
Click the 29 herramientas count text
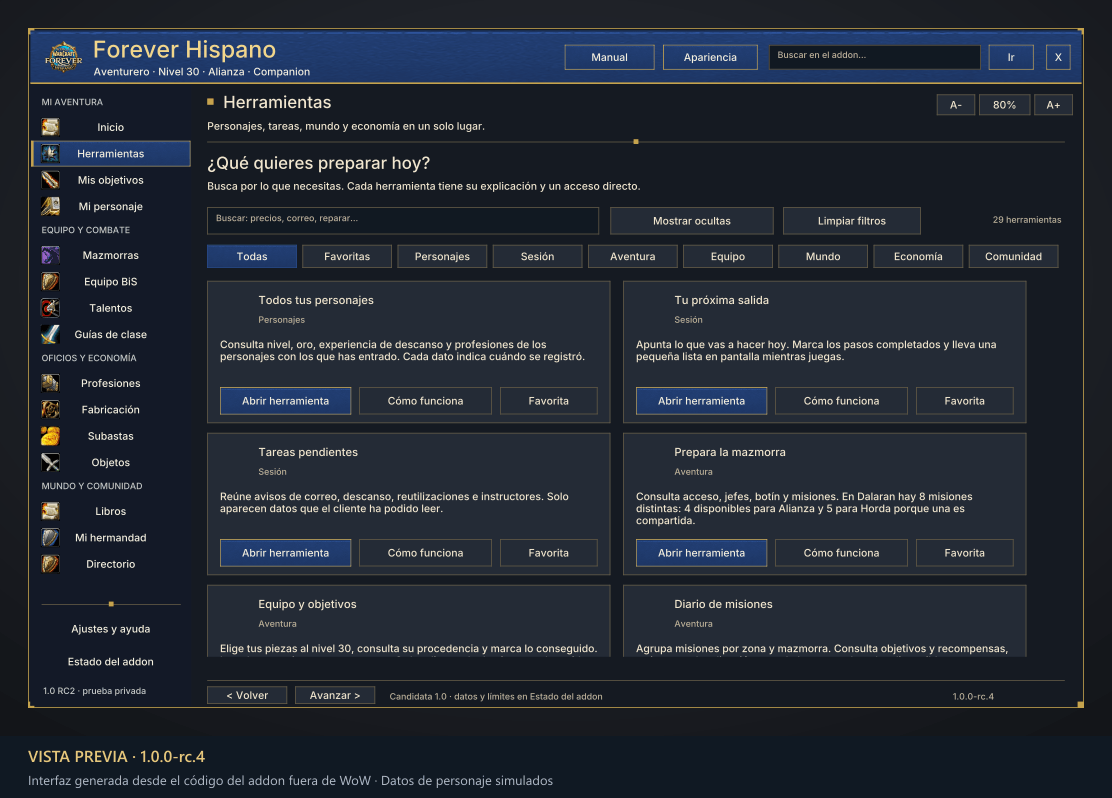1026,220
